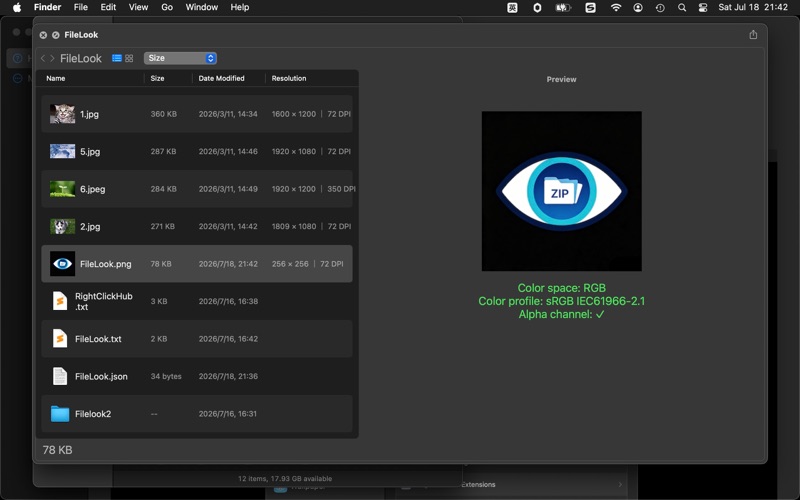Click the FileLook path title
The width and height of the screenshot is (800, 500).
(x=81, y=58)
